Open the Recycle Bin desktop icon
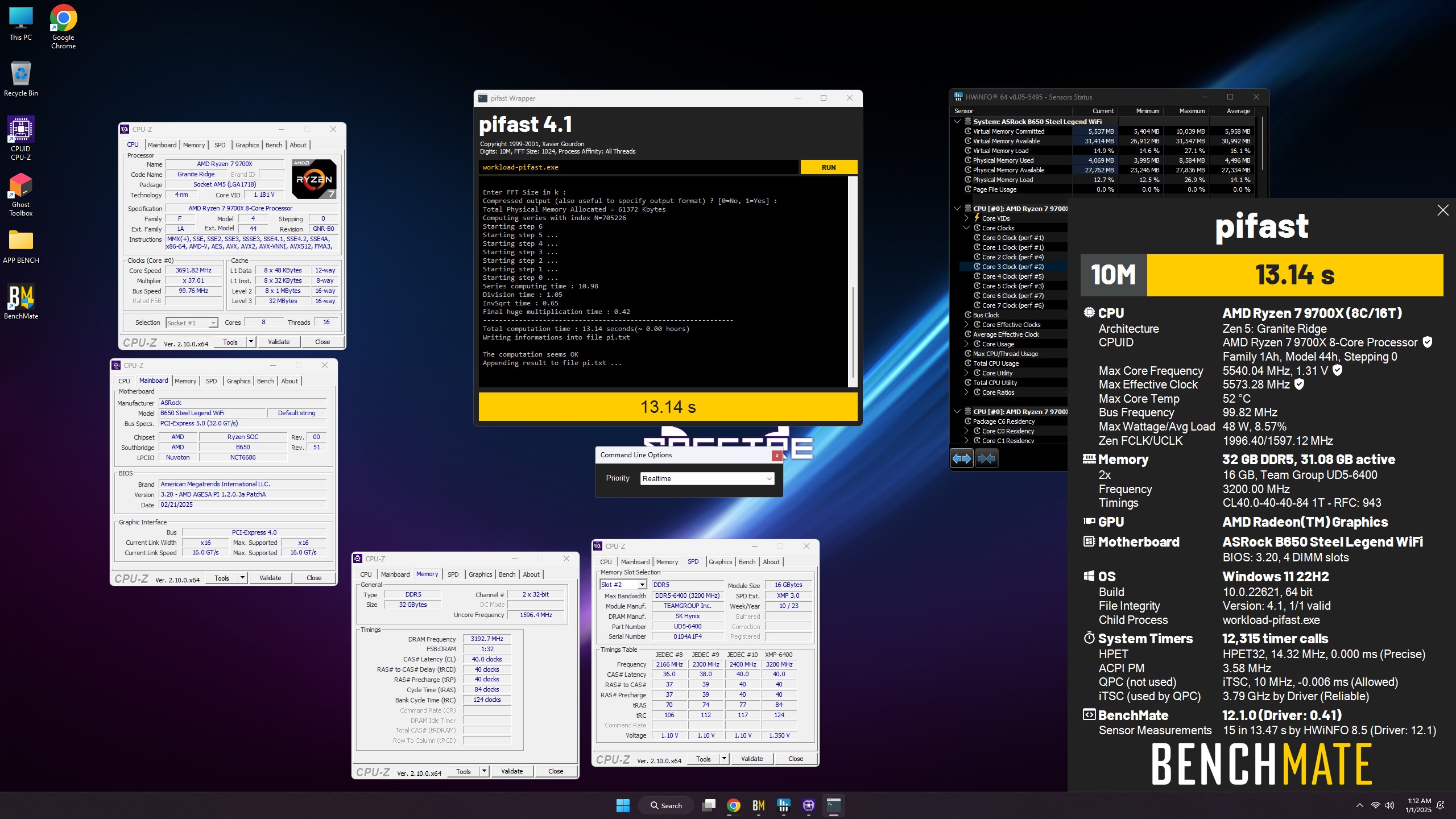1456x819 pixels. coord(21,79)
